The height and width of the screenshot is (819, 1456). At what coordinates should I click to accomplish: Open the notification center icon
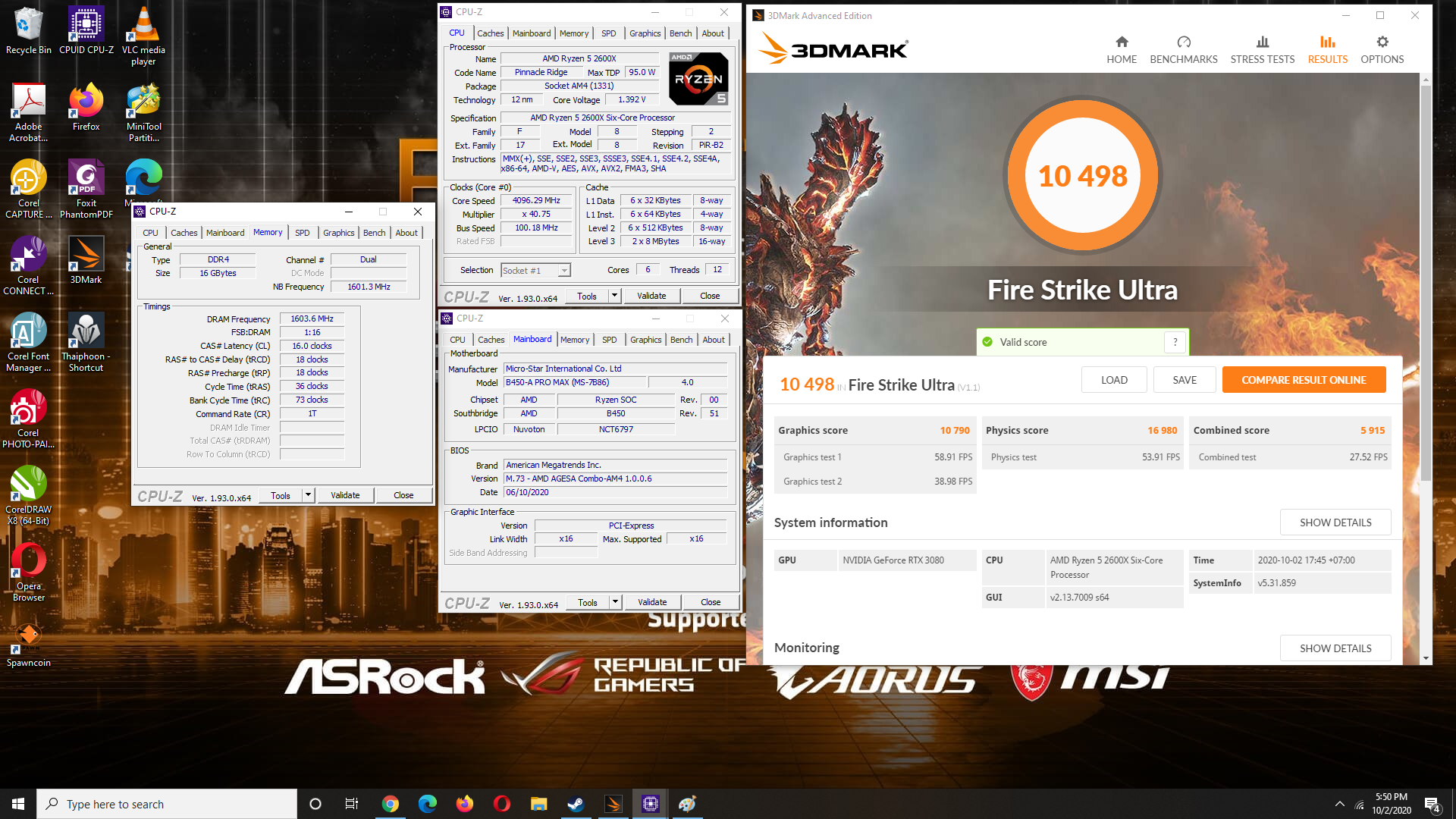tap(1432, 805)
